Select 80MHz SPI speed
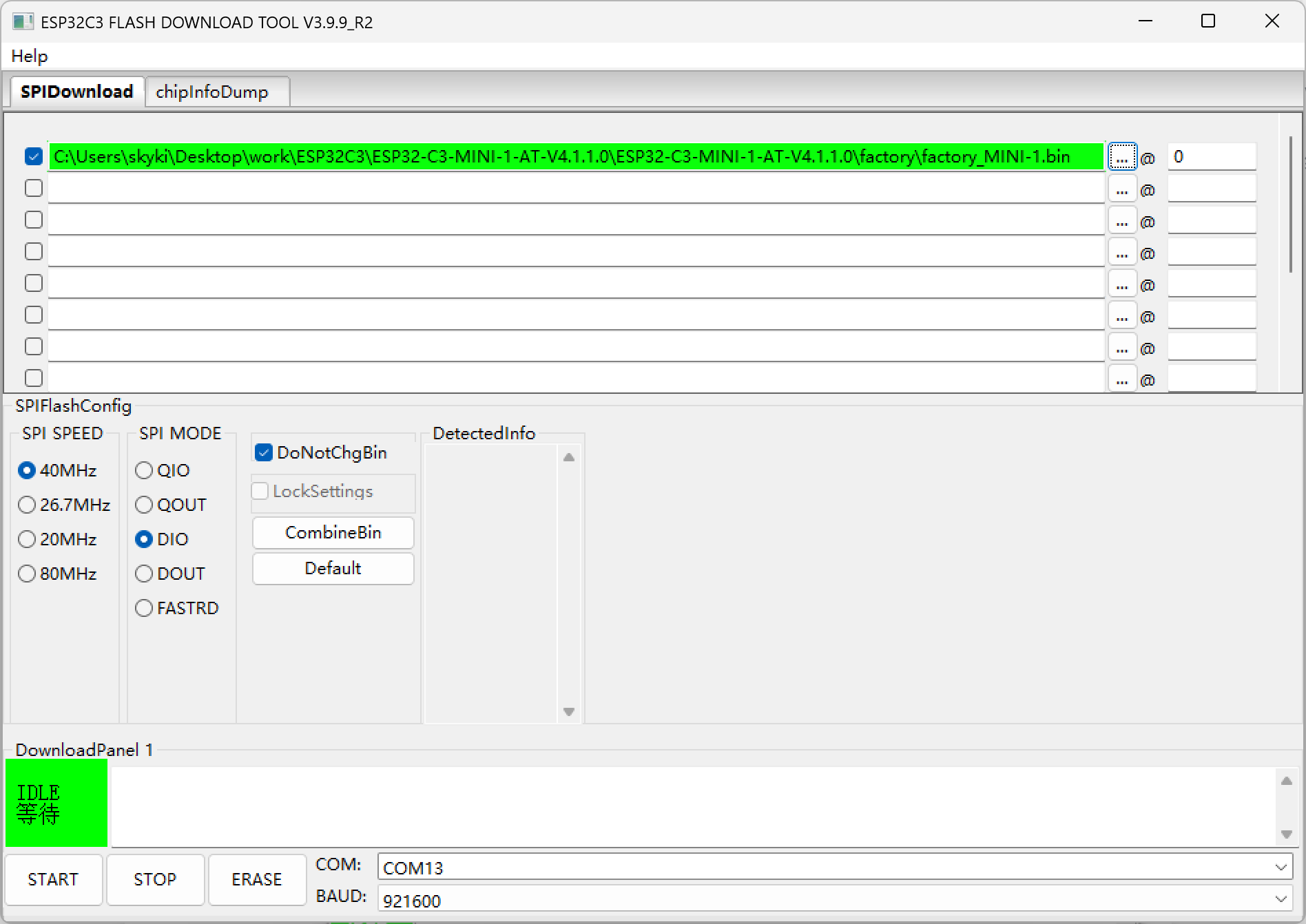This screenshot has height=924, width=1306. (27, 573)
